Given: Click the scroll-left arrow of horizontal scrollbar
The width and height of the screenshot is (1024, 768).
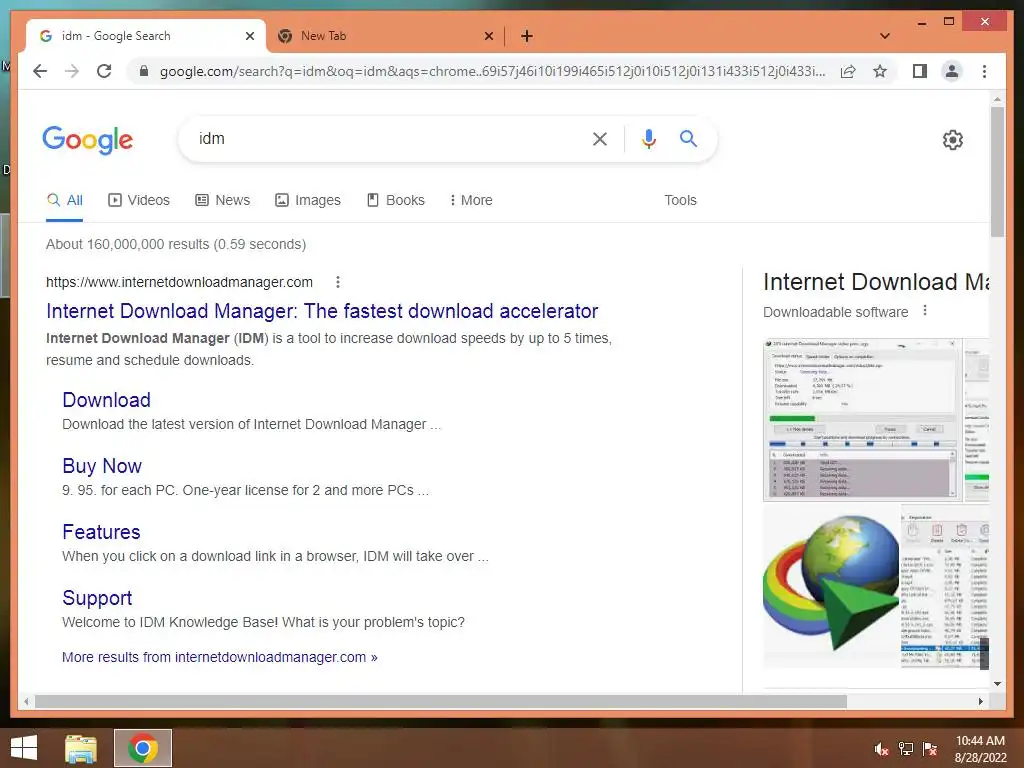Looking at the screenshot, I should [26, 701].
